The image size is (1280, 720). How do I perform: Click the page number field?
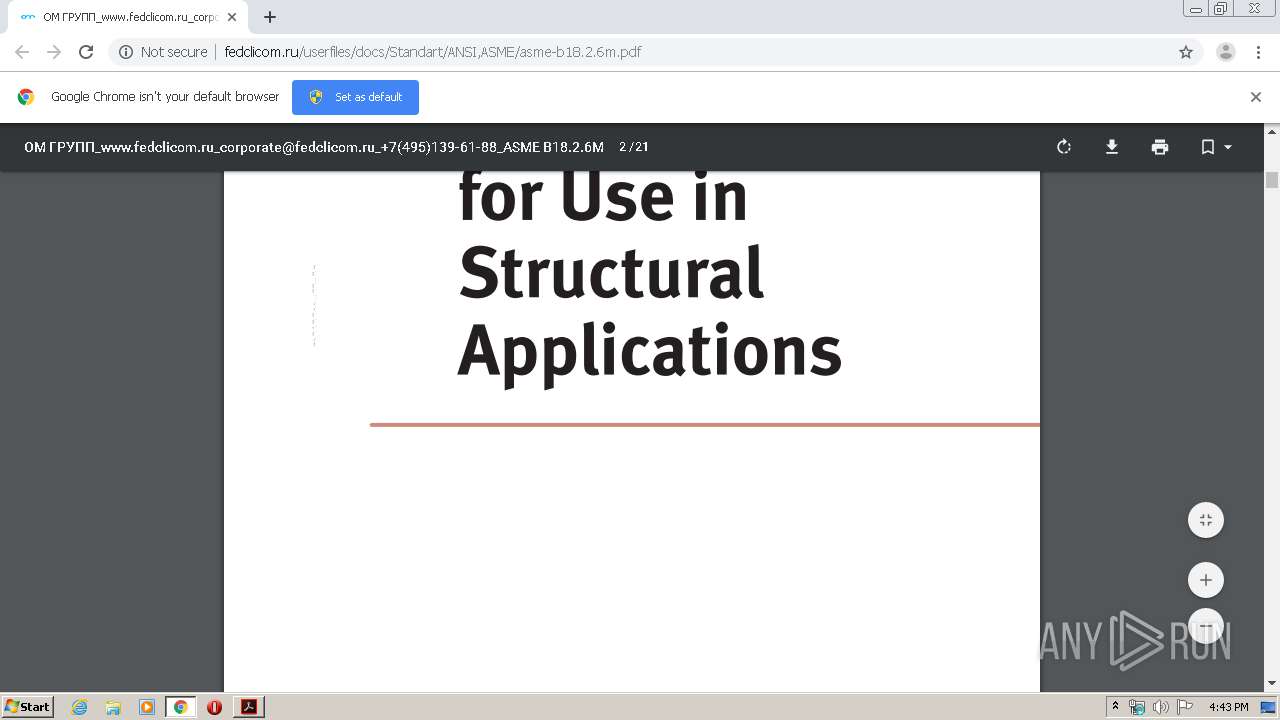click(x=622, y=147)
